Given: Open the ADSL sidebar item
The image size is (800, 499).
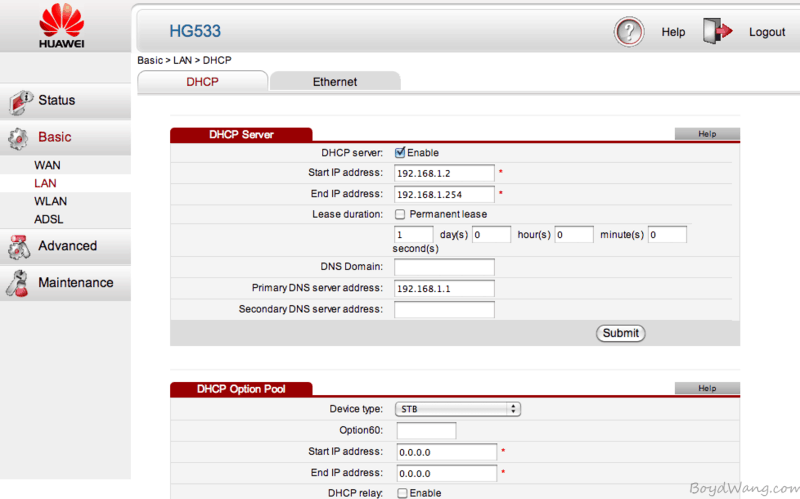Looking at the screenshot, I should pyautogui.click(x=49, y=219).
